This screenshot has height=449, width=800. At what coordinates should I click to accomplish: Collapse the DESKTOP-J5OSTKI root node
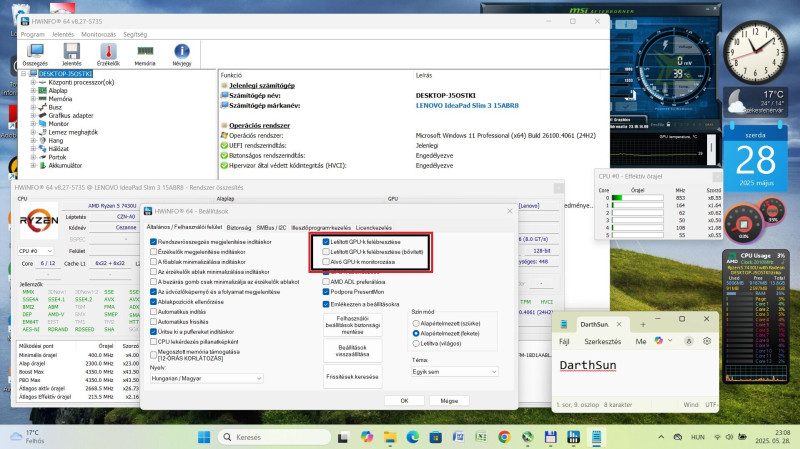point(23,74)
